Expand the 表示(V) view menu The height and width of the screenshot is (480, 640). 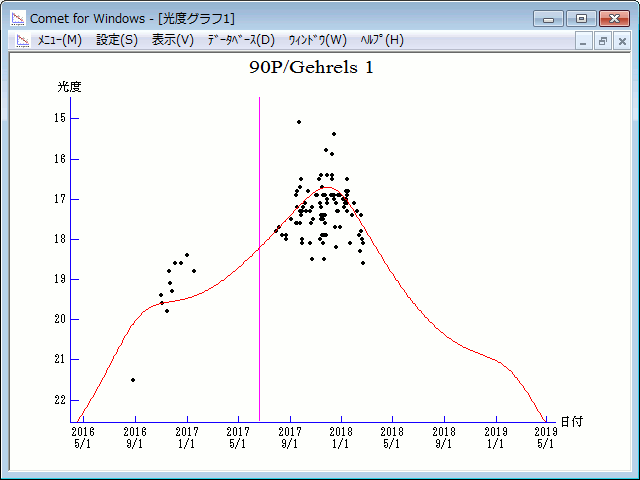pos(173,40)
